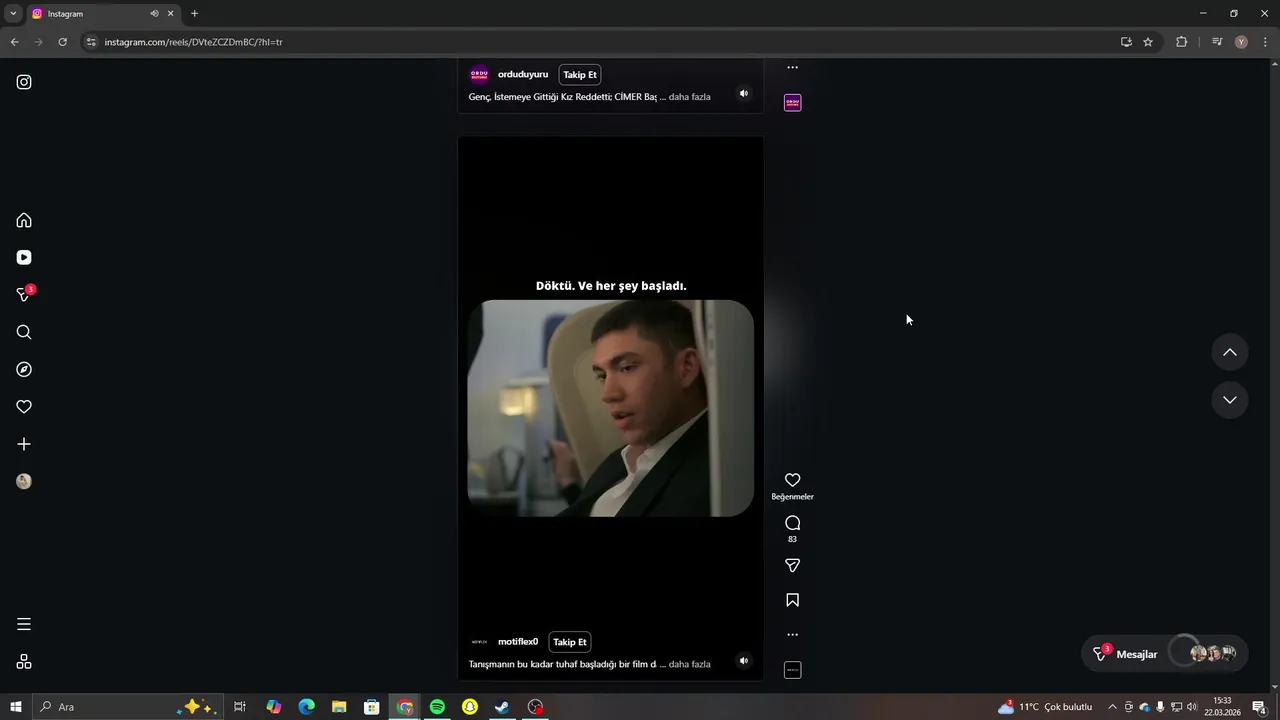This screenshot has height=720, width=1280.
Task: Open more options dots for motiflex0 reel
Action: [792, 634]
